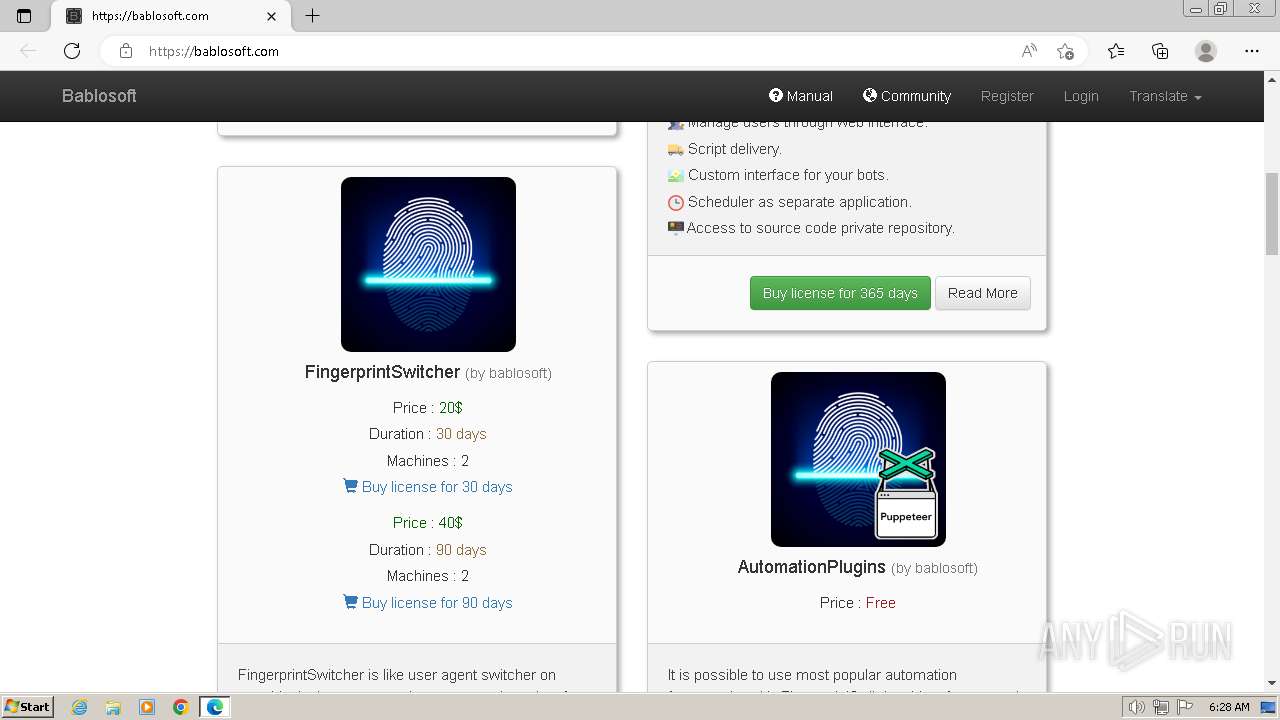Click the Read More button
The height and width of the screenshot is (720, 1280).
click(x=983, y=293)
